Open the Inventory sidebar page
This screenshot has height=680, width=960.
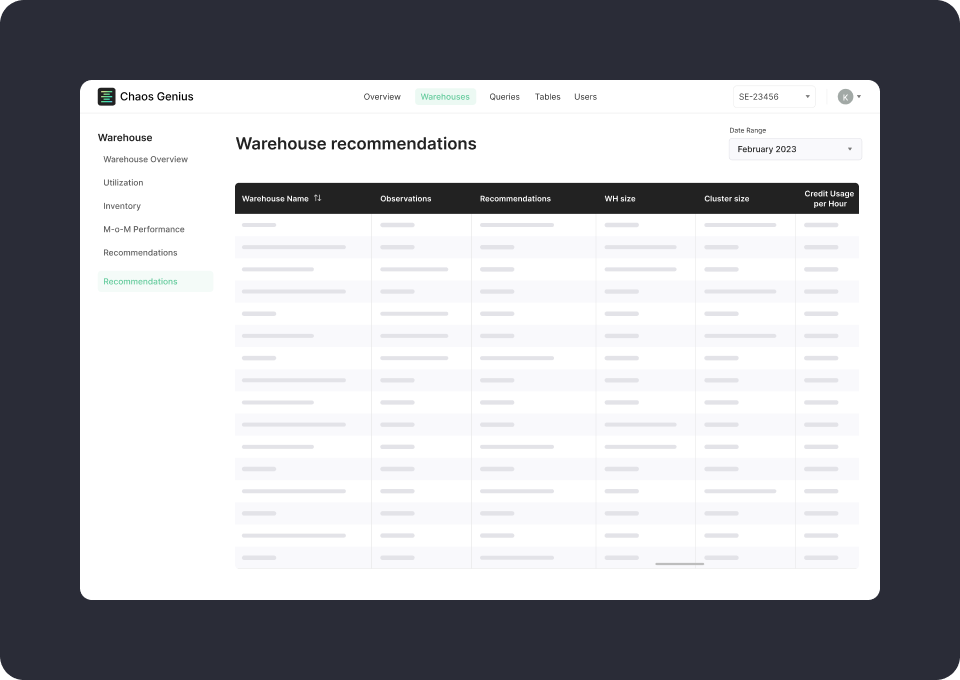point(122,206)
